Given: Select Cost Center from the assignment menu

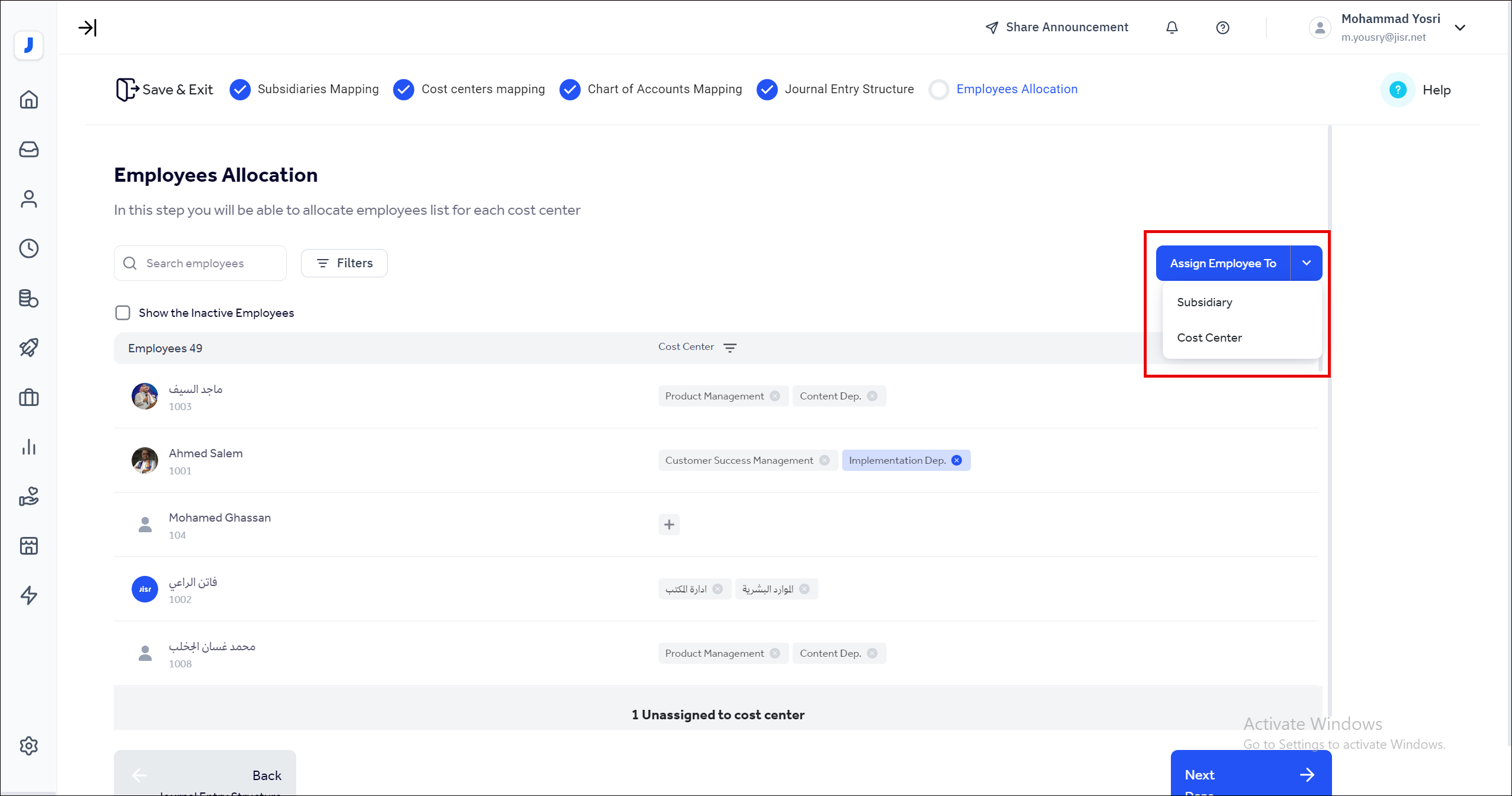Looking at the screenshot, I should (1209, 338).
